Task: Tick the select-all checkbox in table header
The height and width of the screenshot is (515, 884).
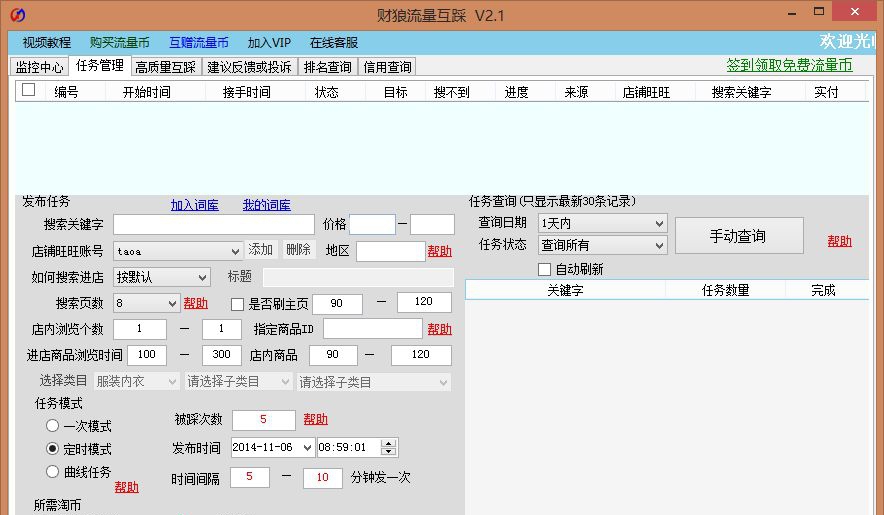Action: pyautogui.click(x=28, y=90)
